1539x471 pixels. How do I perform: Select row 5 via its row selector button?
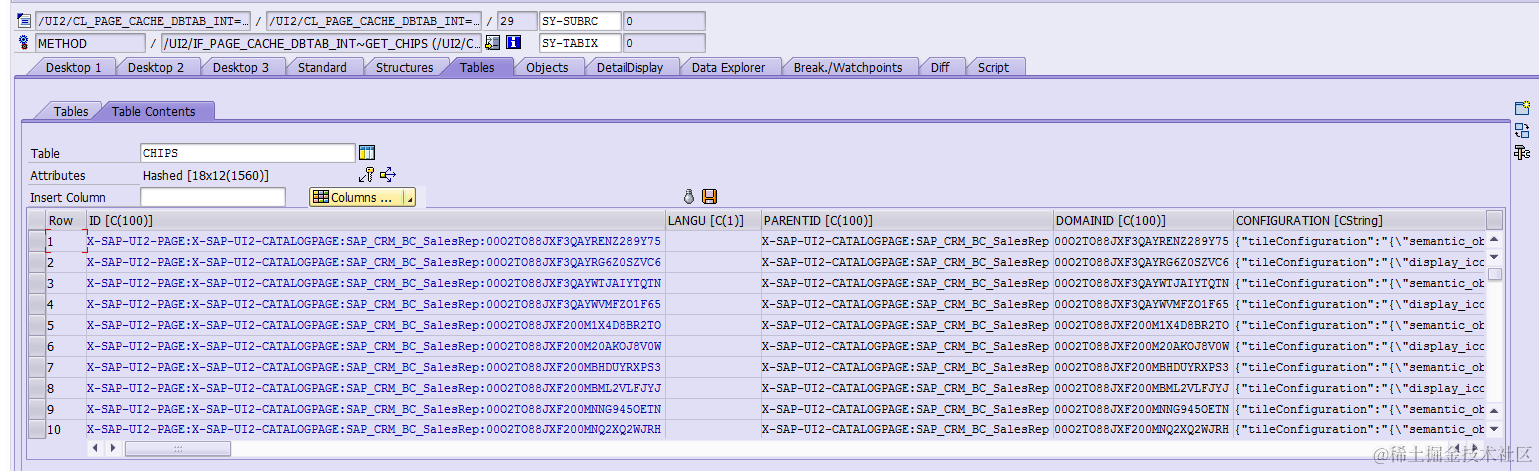[36, 325]
